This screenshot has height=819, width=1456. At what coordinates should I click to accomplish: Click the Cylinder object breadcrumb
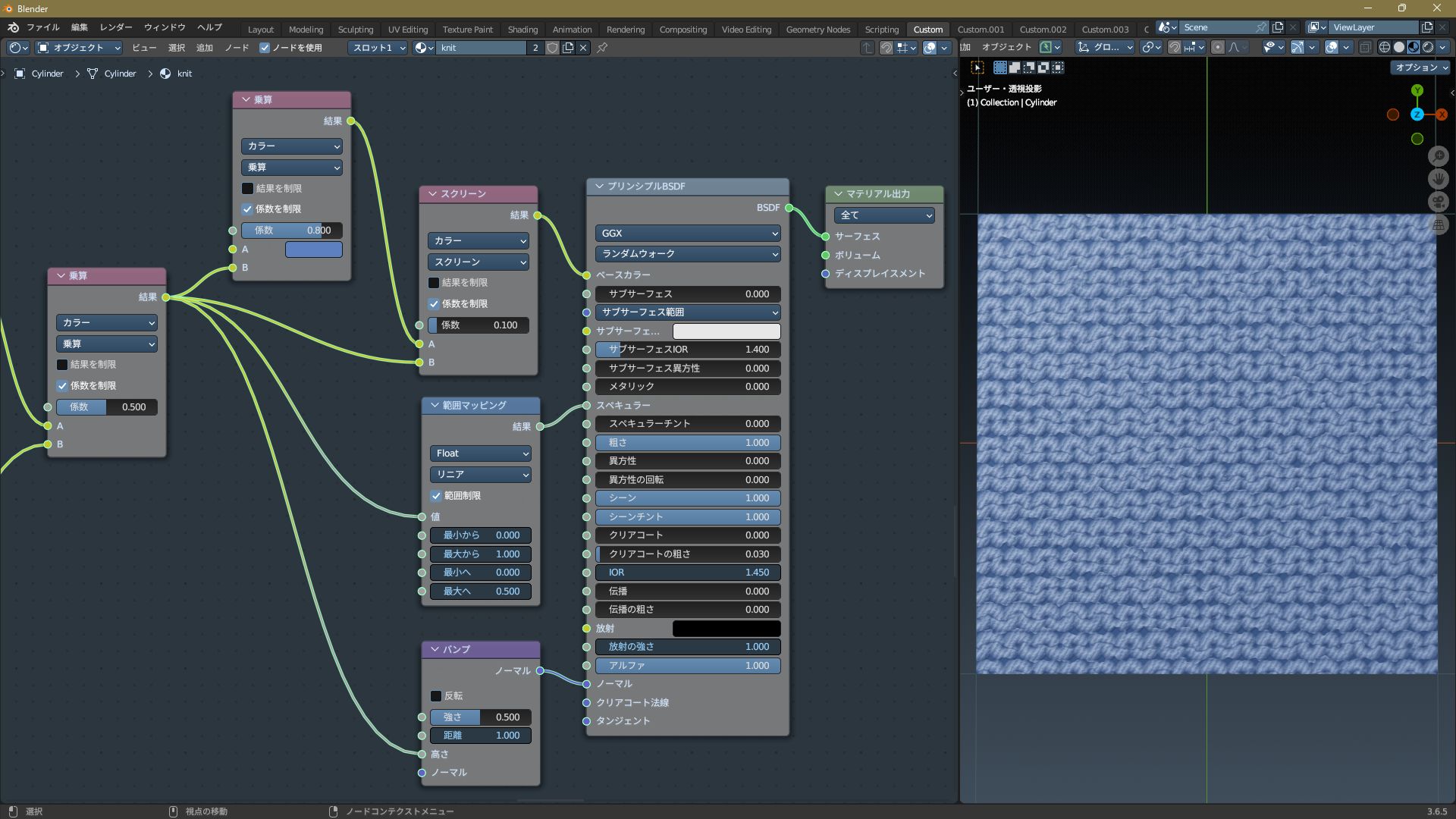point(47,74)
